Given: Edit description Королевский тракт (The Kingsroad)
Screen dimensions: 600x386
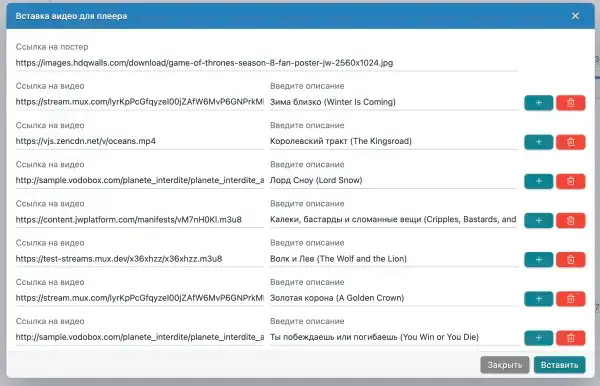Looking at the screenshot, I should point(394,142).
